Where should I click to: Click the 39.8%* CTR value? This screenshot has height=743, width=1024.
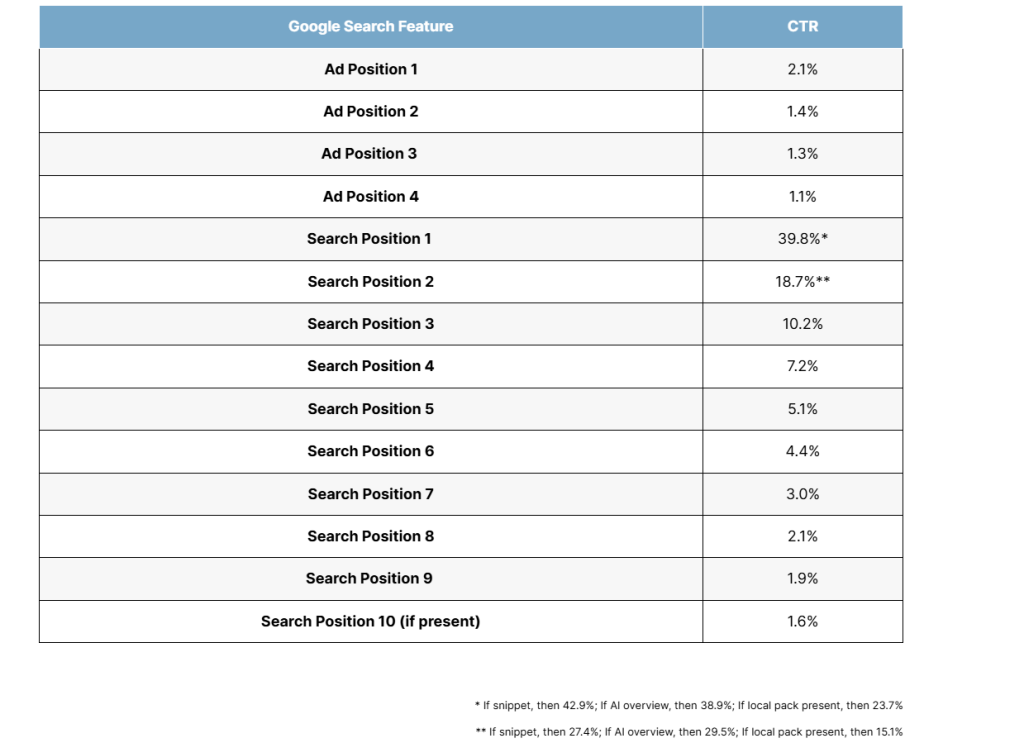point(802,239)
